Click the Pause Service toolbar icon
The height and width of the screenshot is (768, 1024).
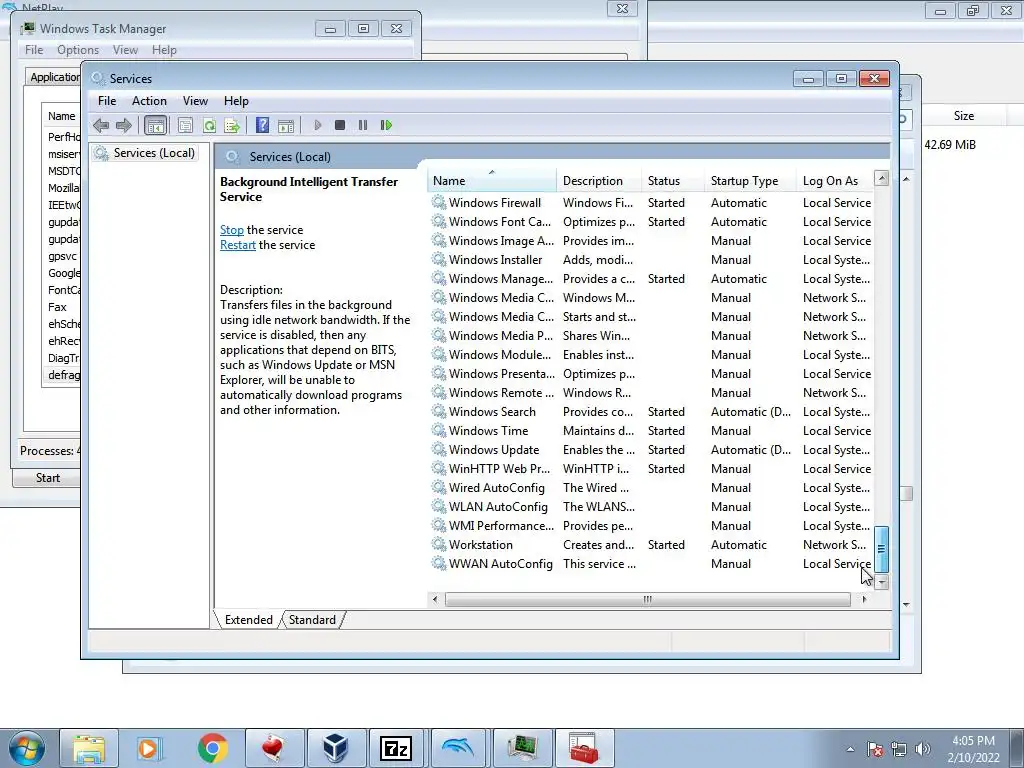(363, 125)
